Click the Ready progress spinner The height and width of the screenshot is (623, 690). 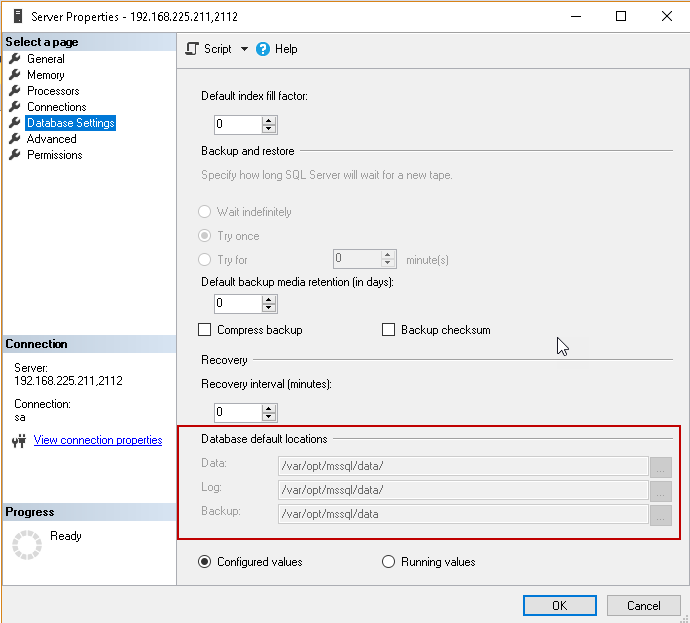tap(27, 545)
